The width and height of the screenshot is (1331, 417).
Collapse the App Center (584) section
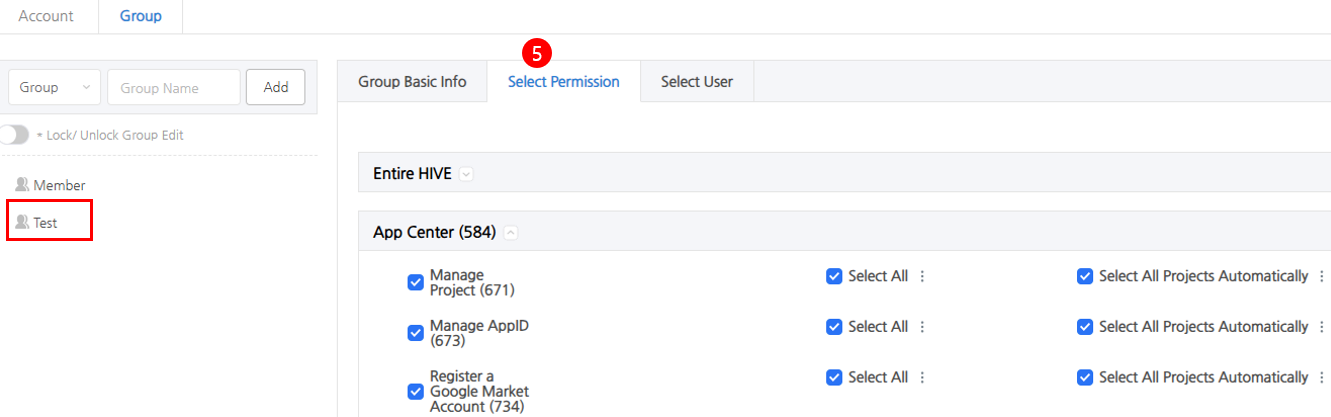coord(510,233)
